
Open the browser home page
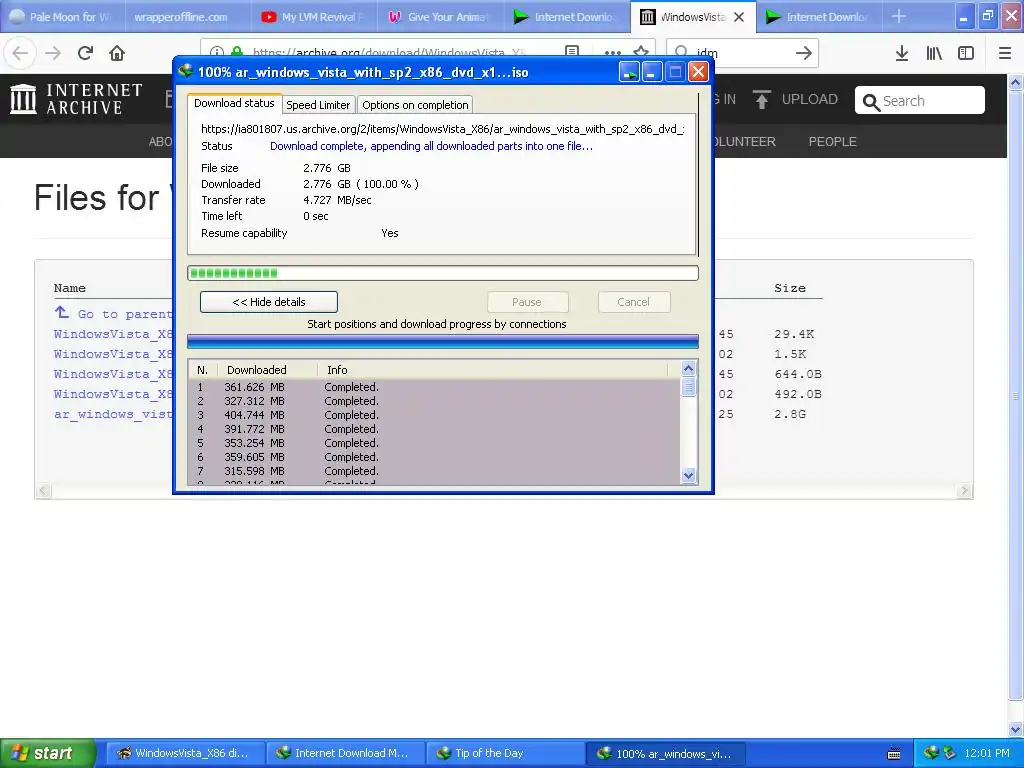117,53
